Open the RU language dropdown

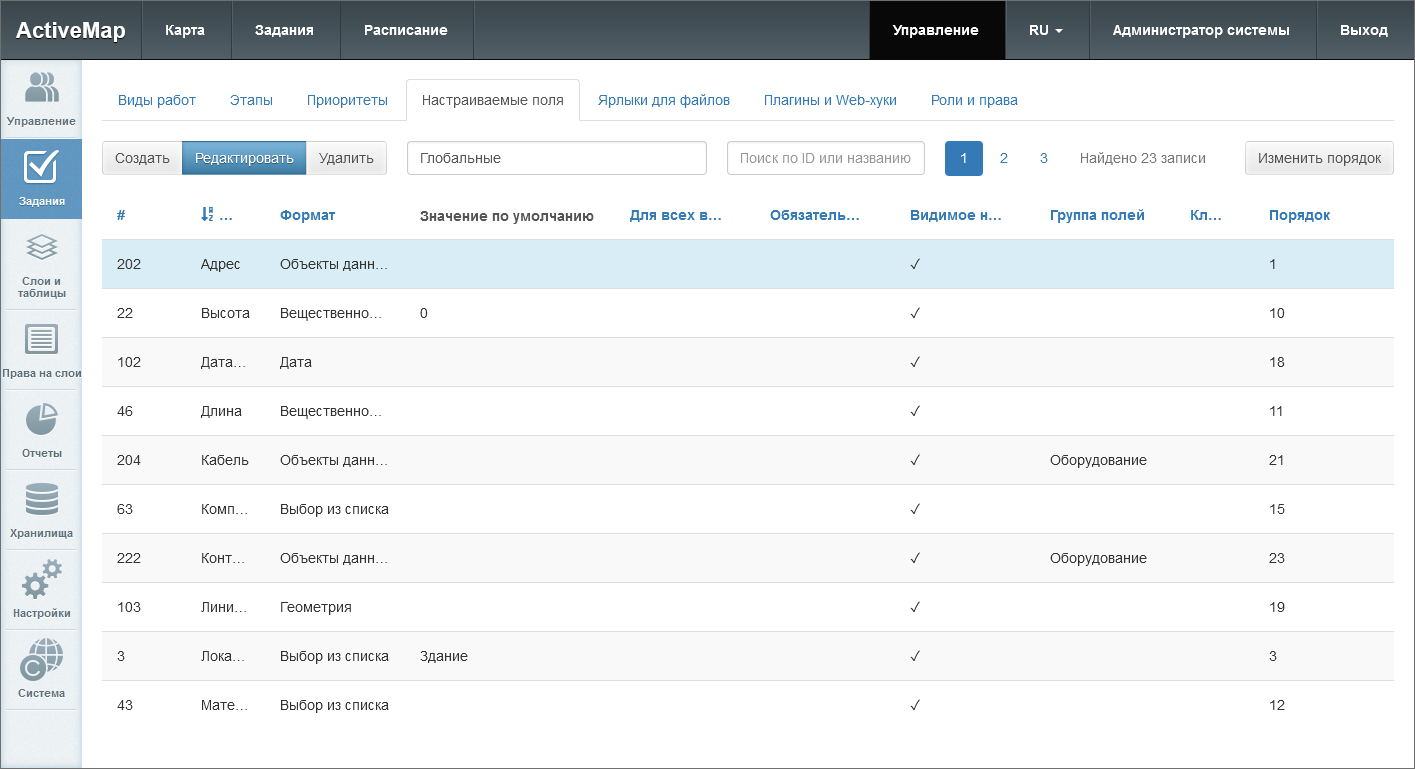click(1045, 30)
